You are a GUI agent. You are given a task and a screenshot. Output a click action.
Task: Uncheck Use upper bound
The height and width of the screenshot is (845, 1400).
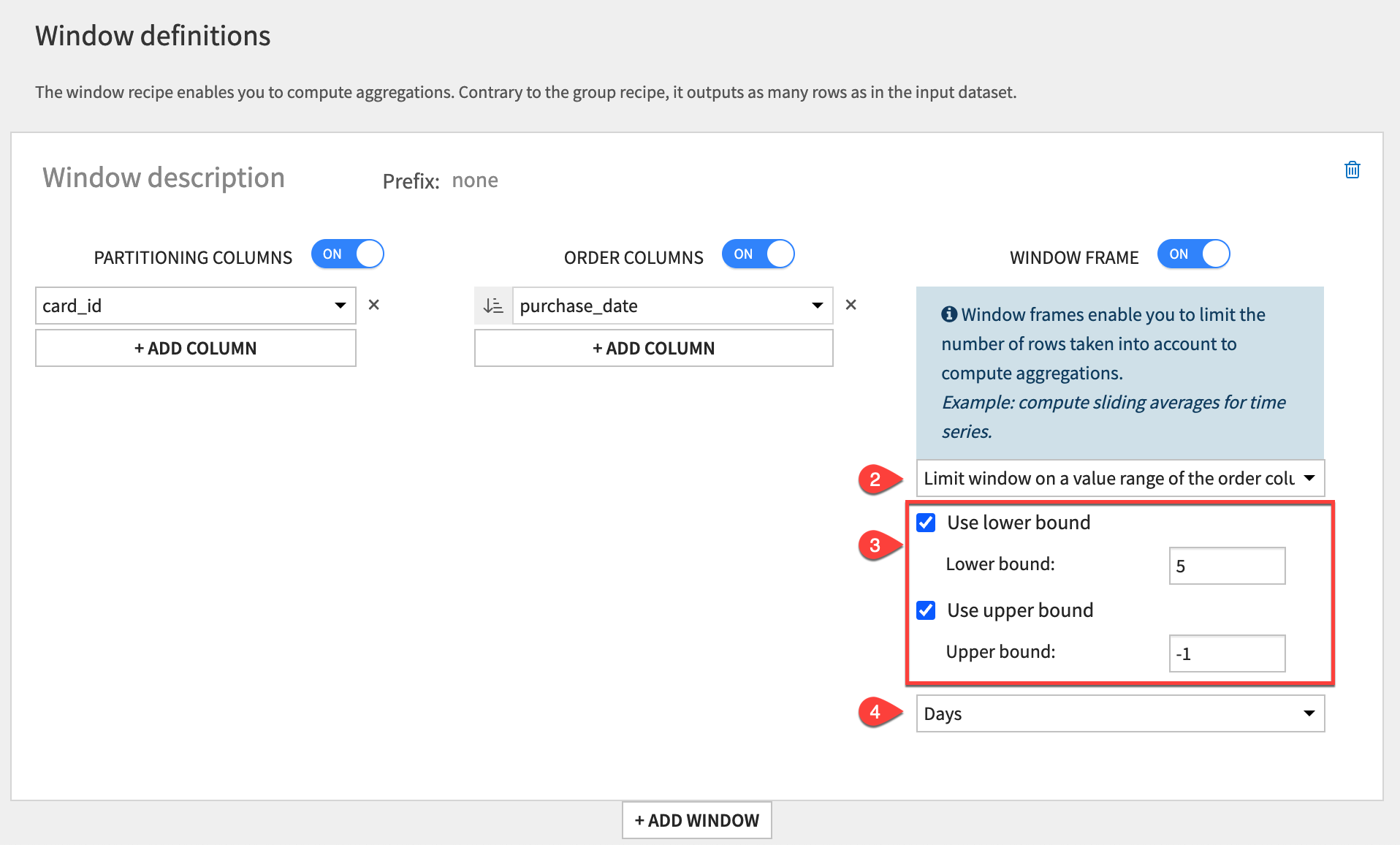pyautogui.click(x=926, y=610)
